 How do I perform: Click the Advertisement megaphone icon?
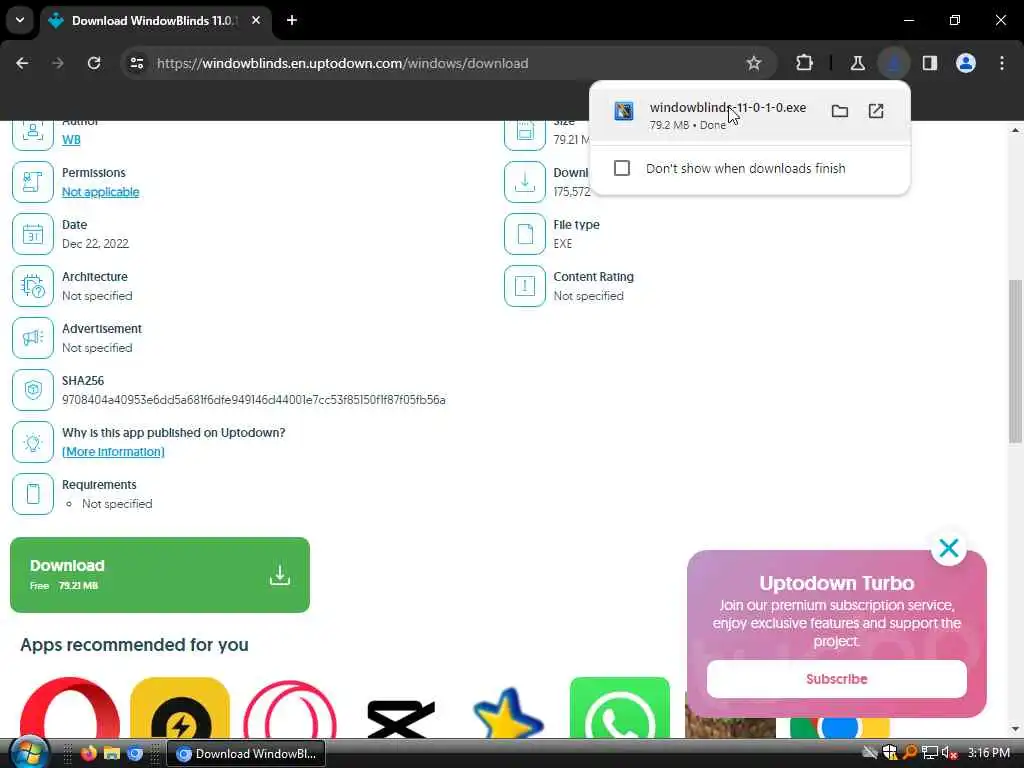pyautogui.click(x=33, y=338)
